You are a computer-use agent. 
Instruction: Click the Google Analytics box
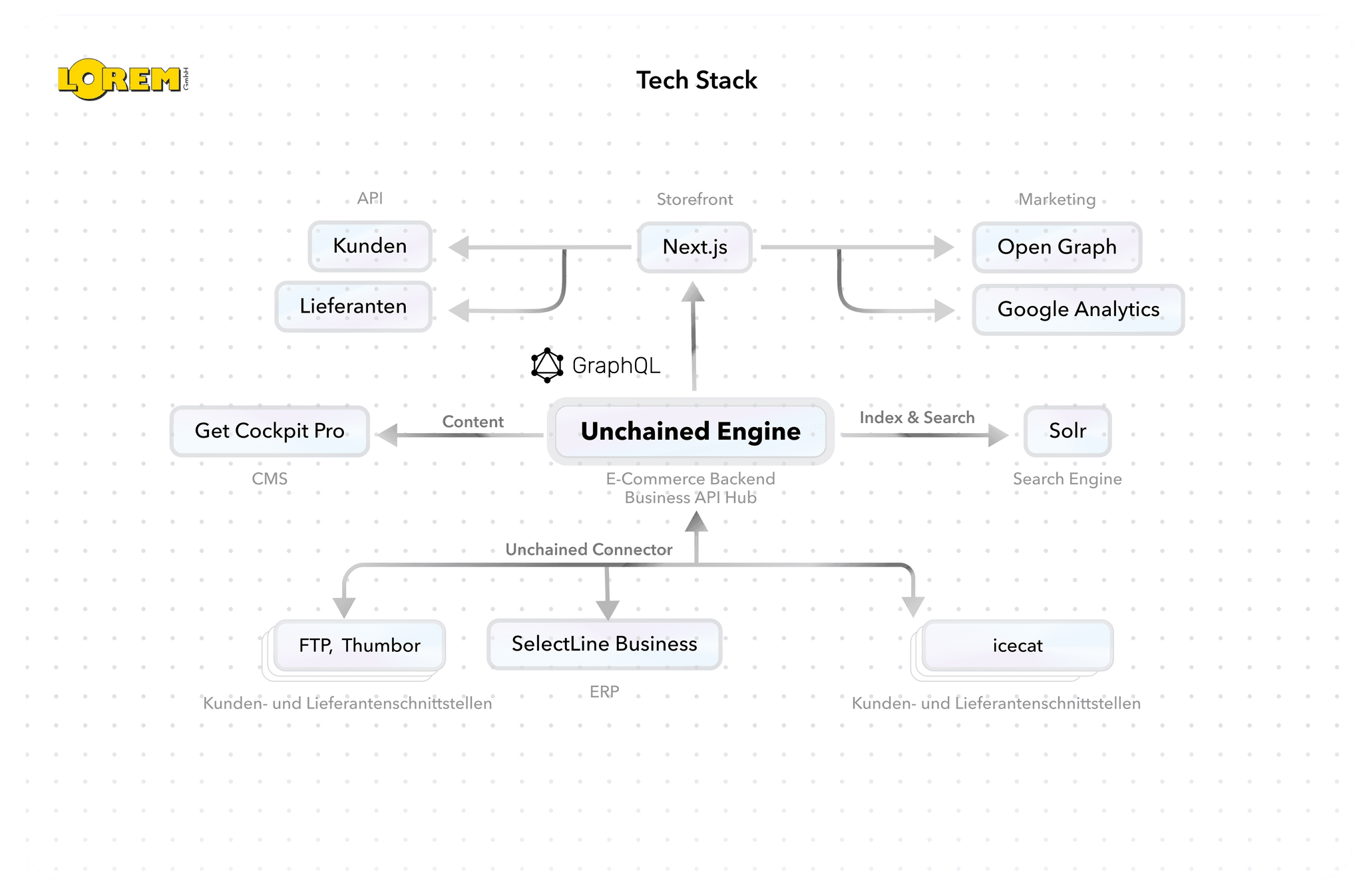click(x=1078, y=309)
